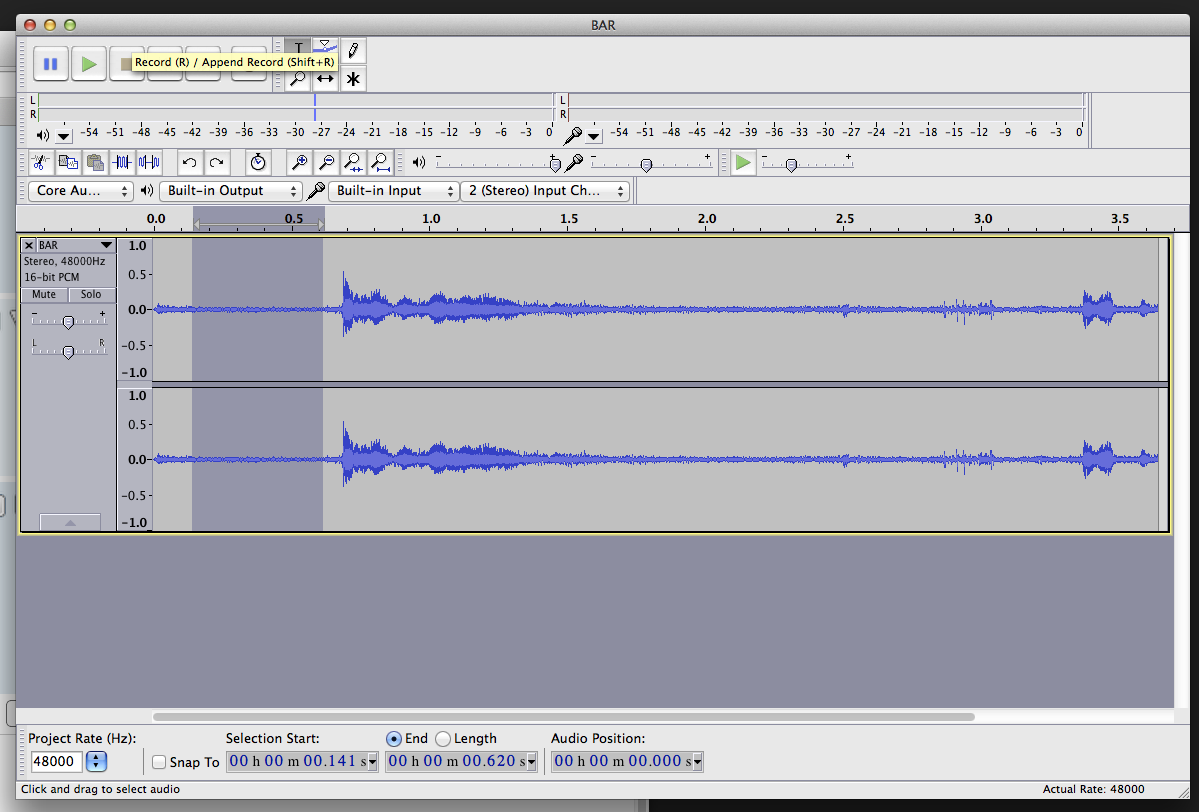Screen dimensions: 1199x812
Task: Click the mixer output volume speaker icon
Action: point(418,162)
